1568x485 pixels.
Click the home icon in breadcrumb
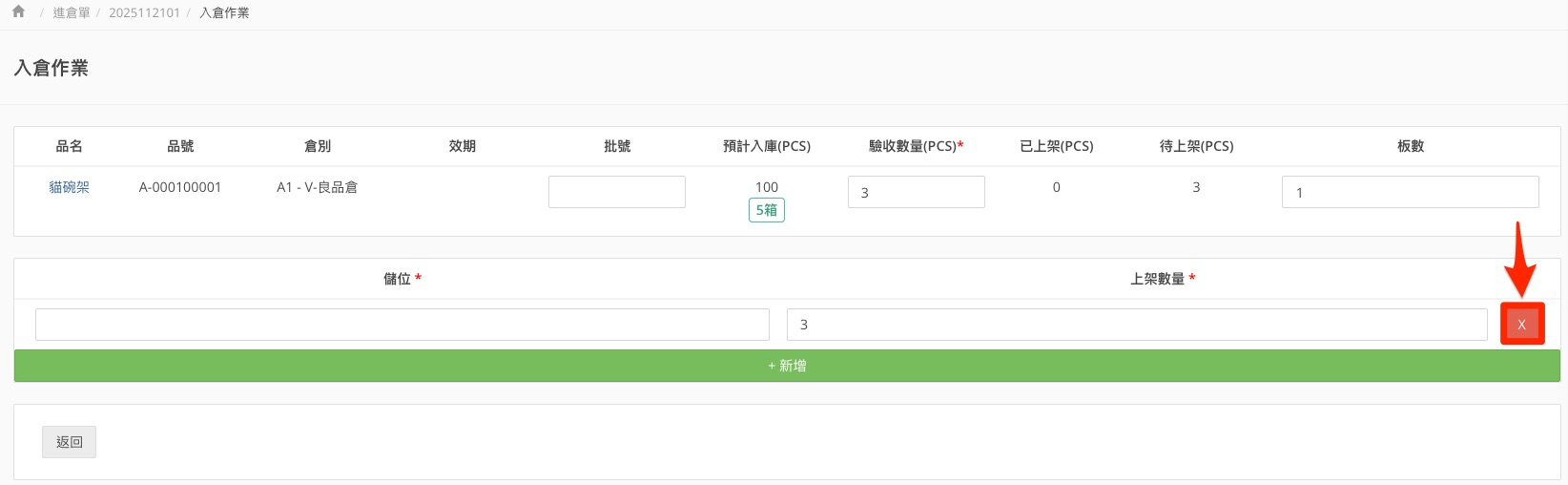(x=18, y=12)
